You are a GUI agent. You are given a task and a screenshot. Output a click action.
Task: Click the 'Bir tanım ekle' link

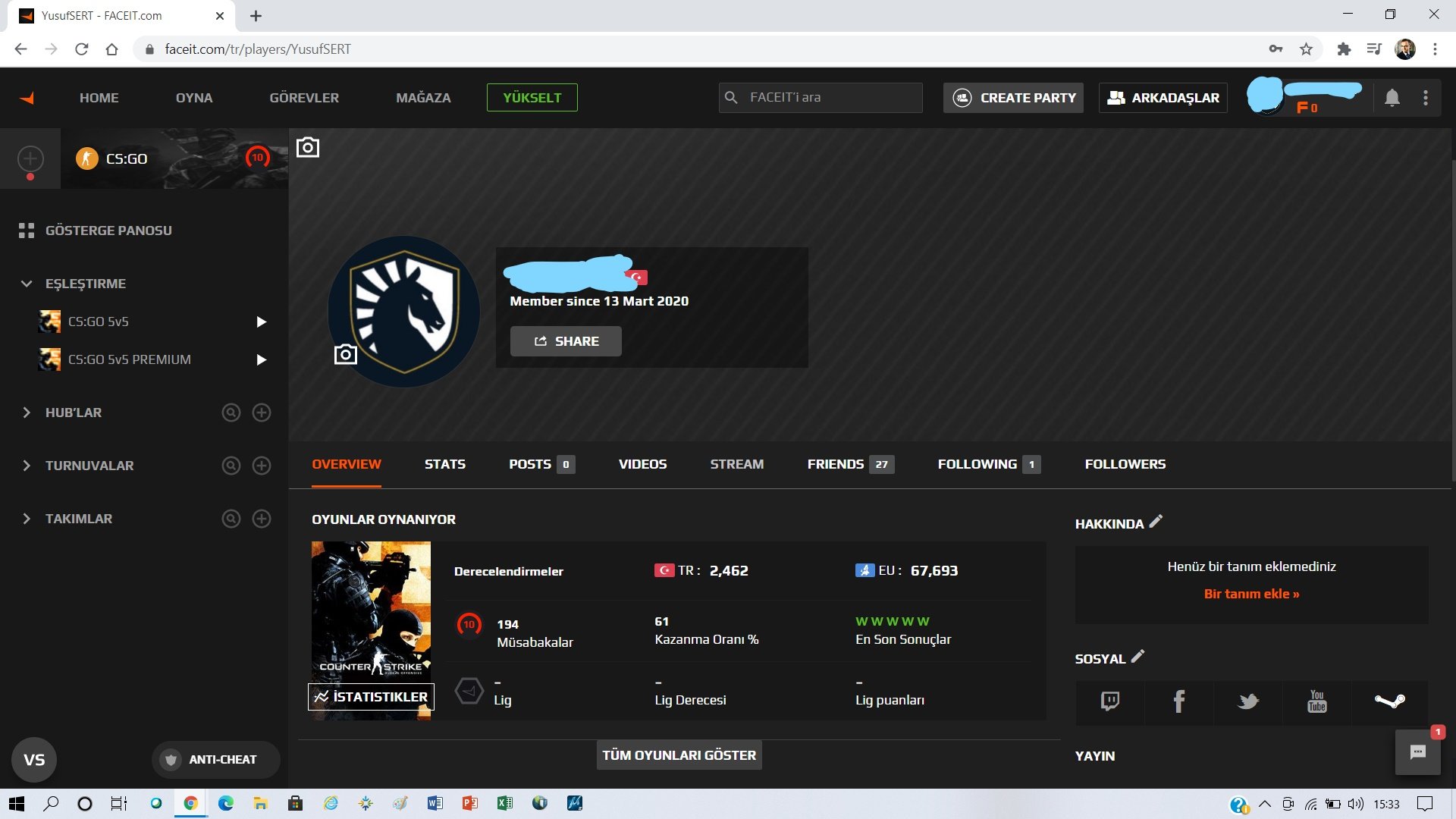point(1252,594)
